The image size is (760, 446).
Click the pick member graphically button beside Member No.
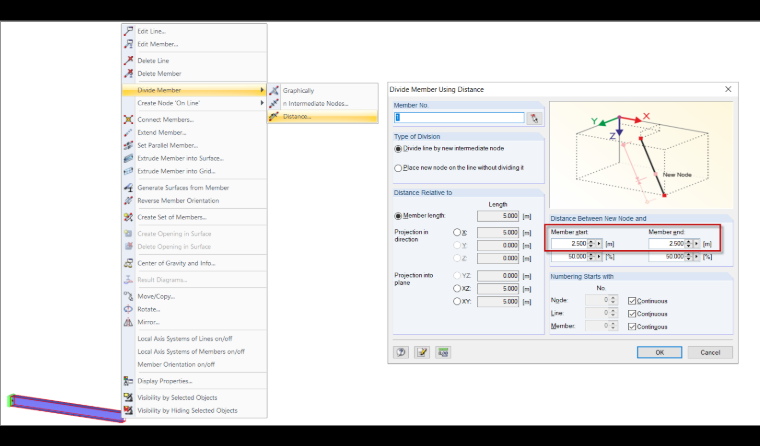tap(534, 118)
